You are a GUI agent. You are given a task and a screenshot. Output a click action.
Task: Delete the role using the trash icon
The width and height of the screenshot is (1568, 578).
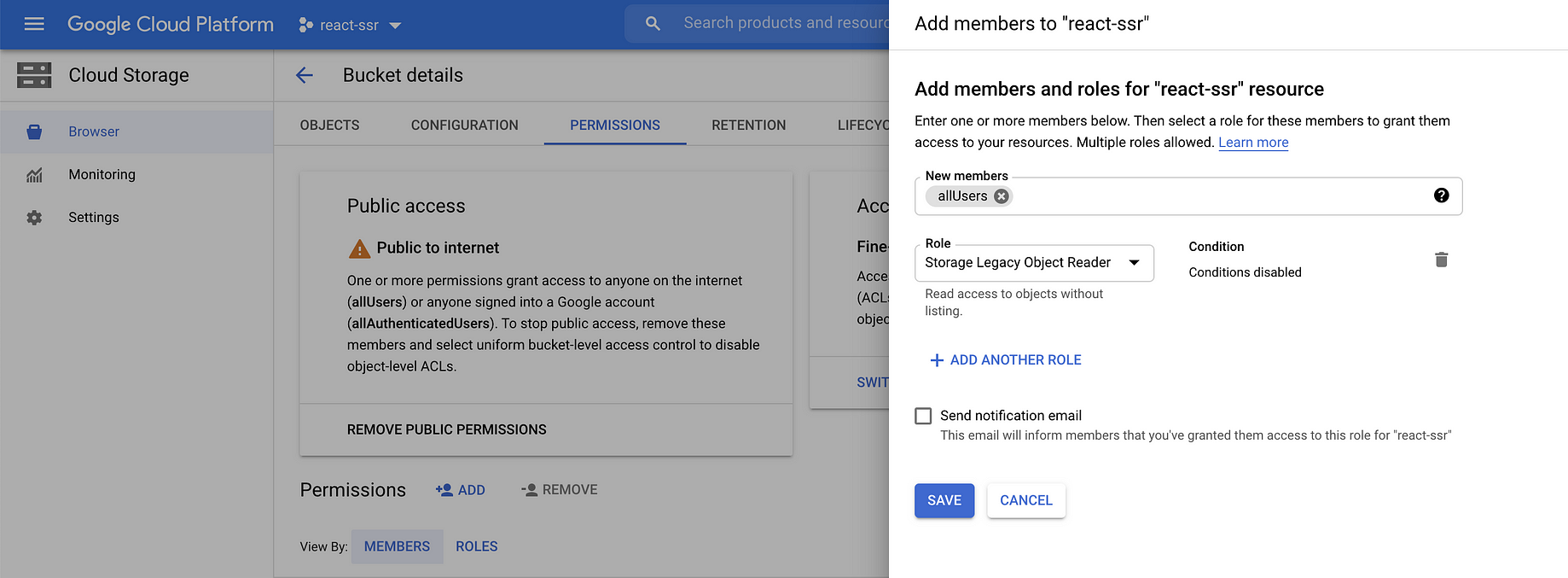pos(1441,260)
